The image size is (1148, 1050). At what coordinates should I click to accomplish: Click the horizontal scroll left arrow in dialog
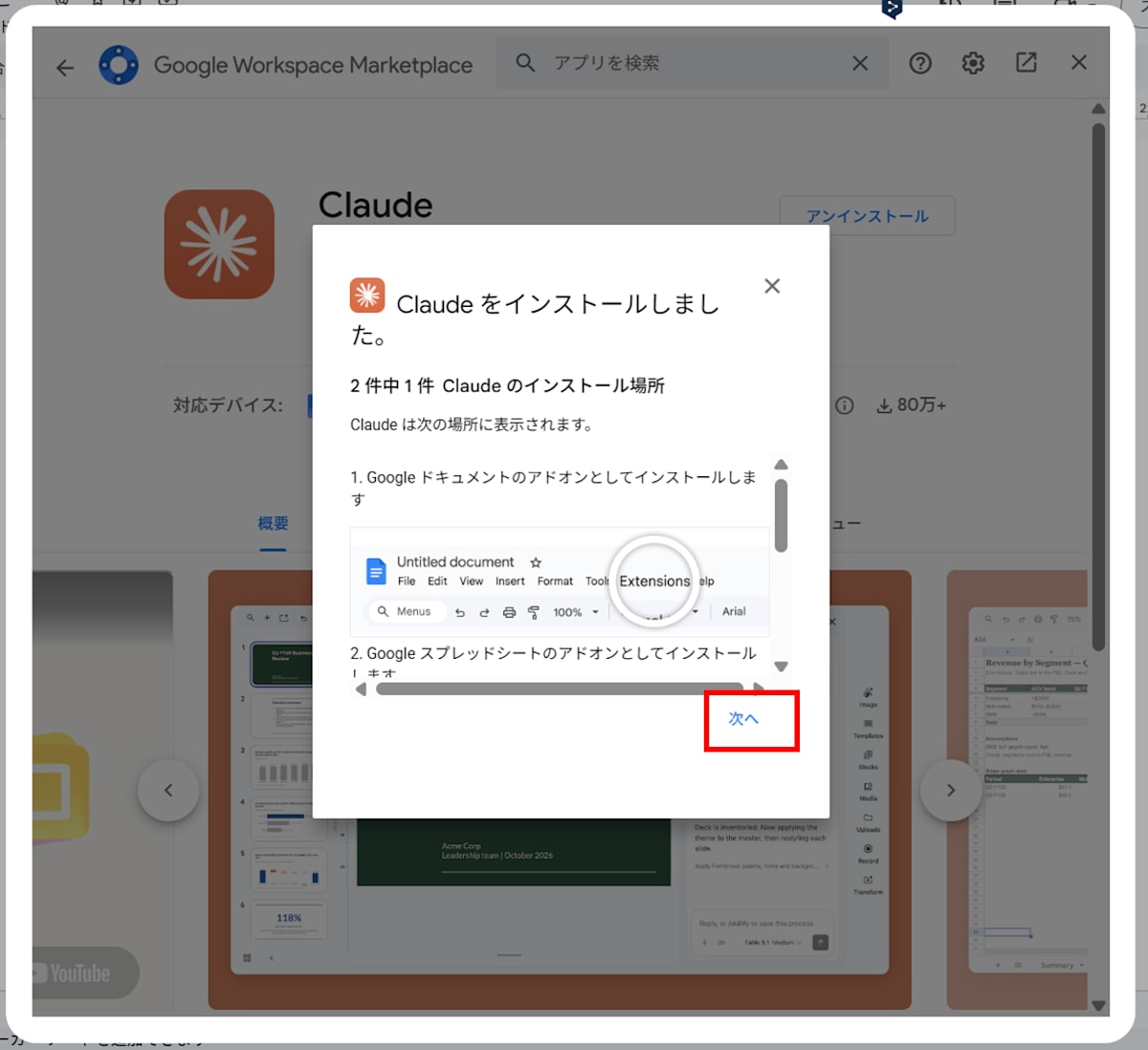[x=361, y=689]
